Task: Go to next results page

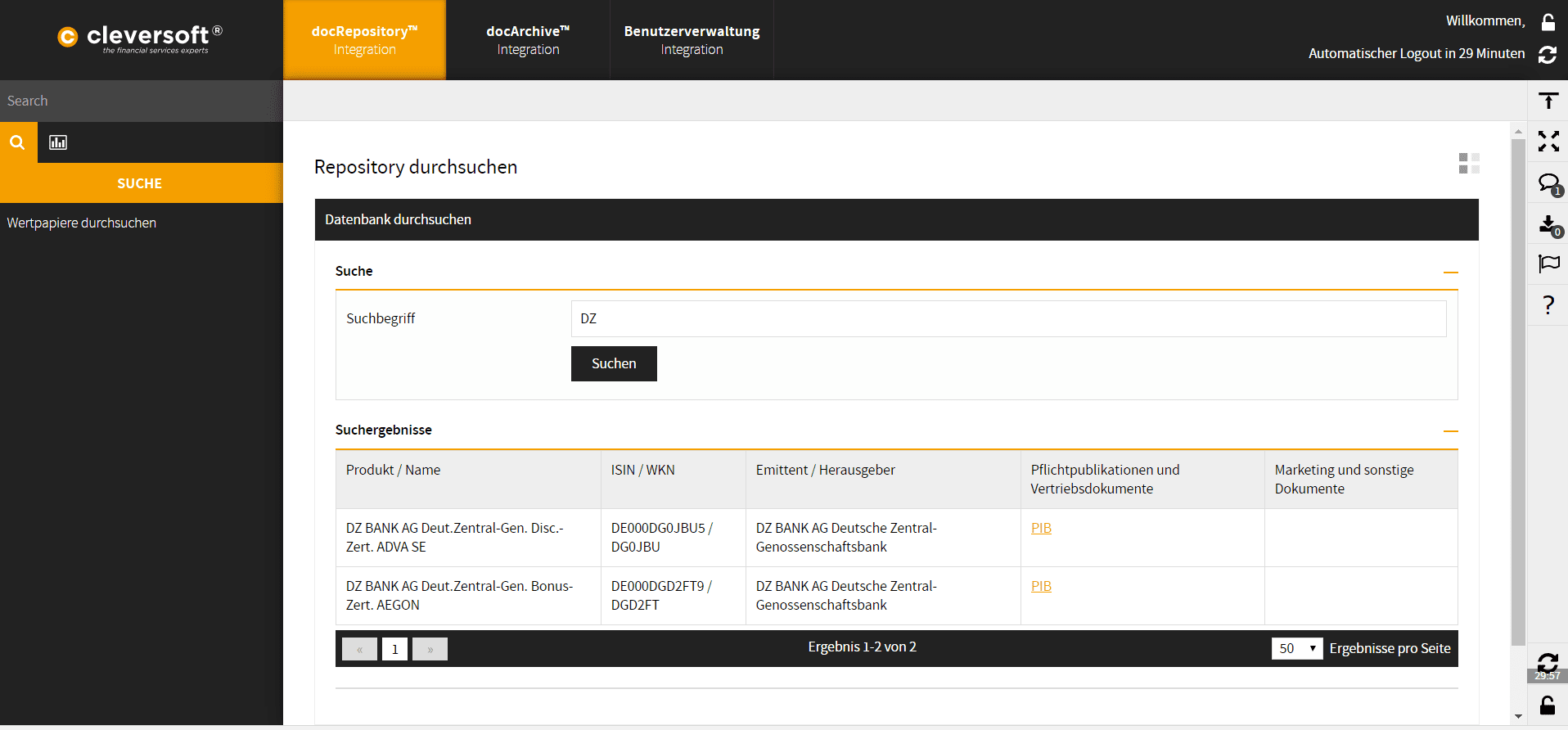Action: [430, 649]
